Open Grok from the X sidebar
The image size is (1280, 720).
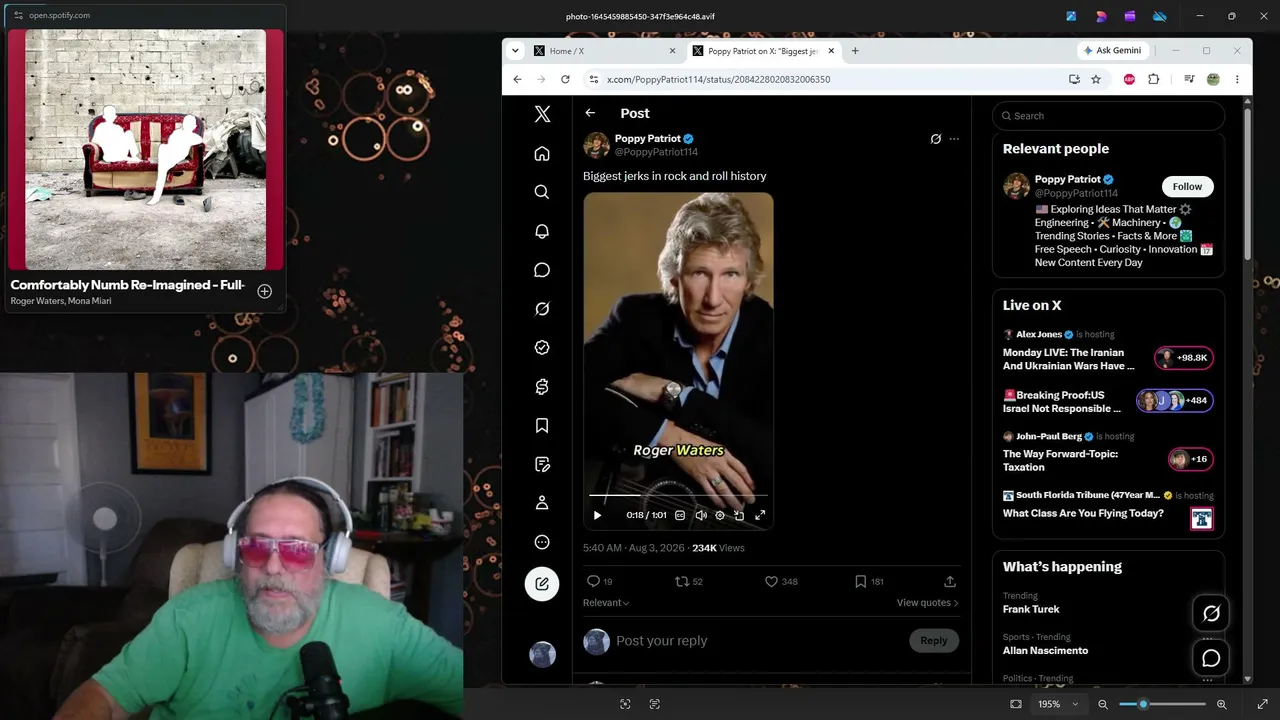(542, 309)
